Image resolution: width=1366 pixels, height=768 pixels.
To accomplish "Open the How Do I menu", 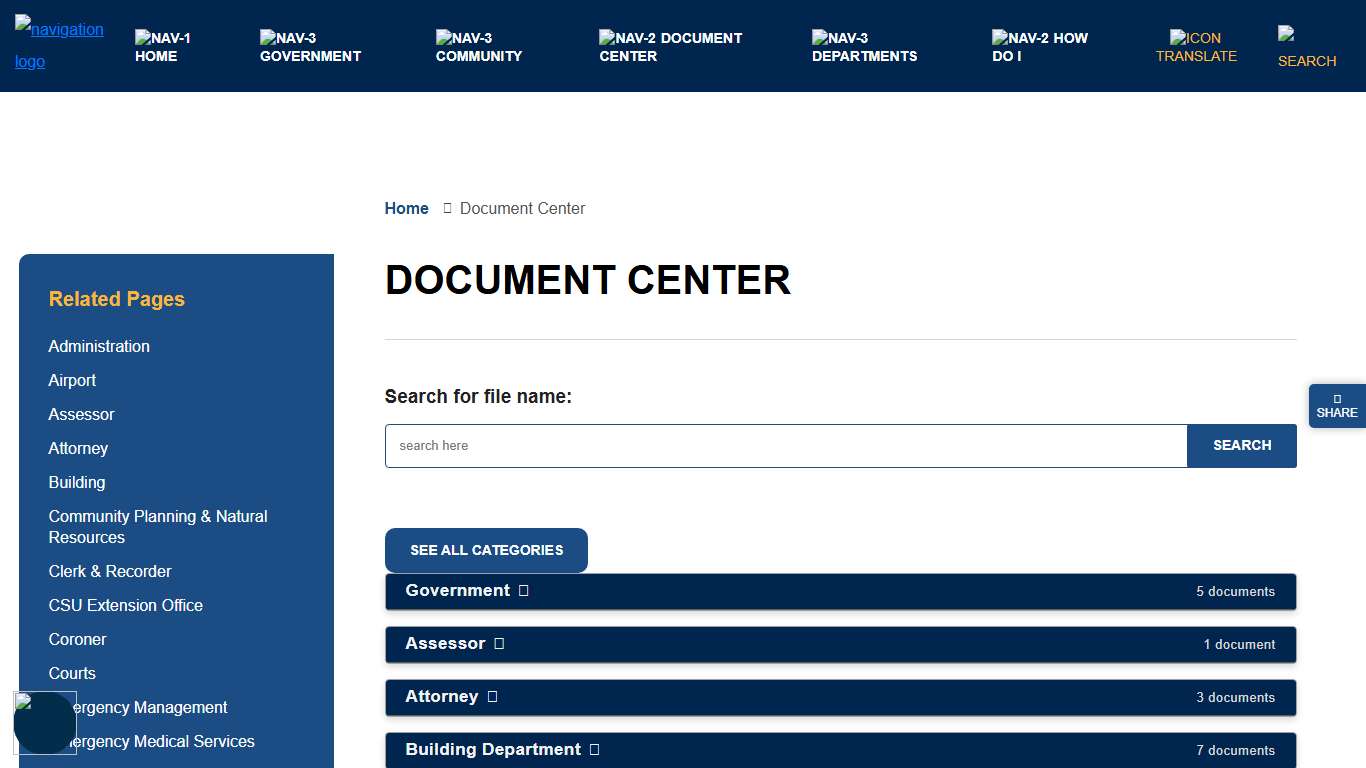I will tap(1039, 47).
